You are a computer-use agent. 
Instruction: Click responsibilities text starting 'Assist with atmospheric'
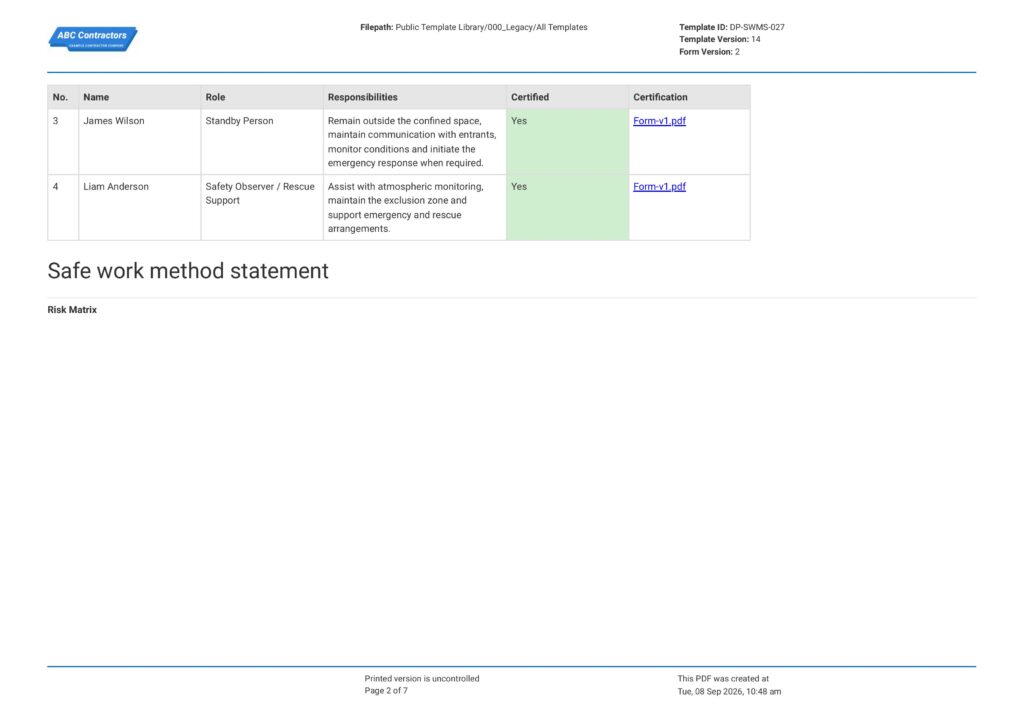tap(406, 208)
